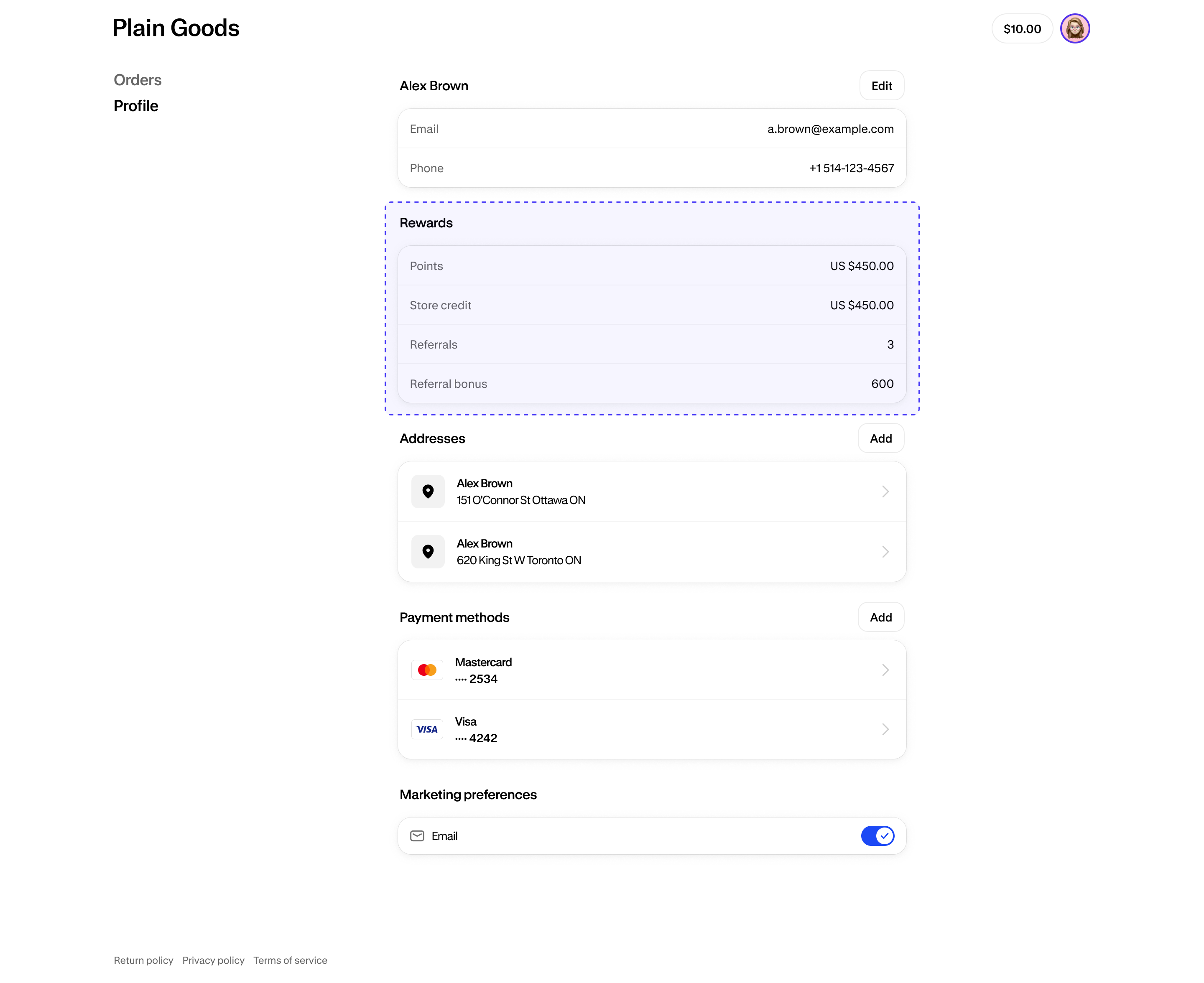Edit Alex Brown's contact details
Screen dimensions: 1204x983
(881, 86)
